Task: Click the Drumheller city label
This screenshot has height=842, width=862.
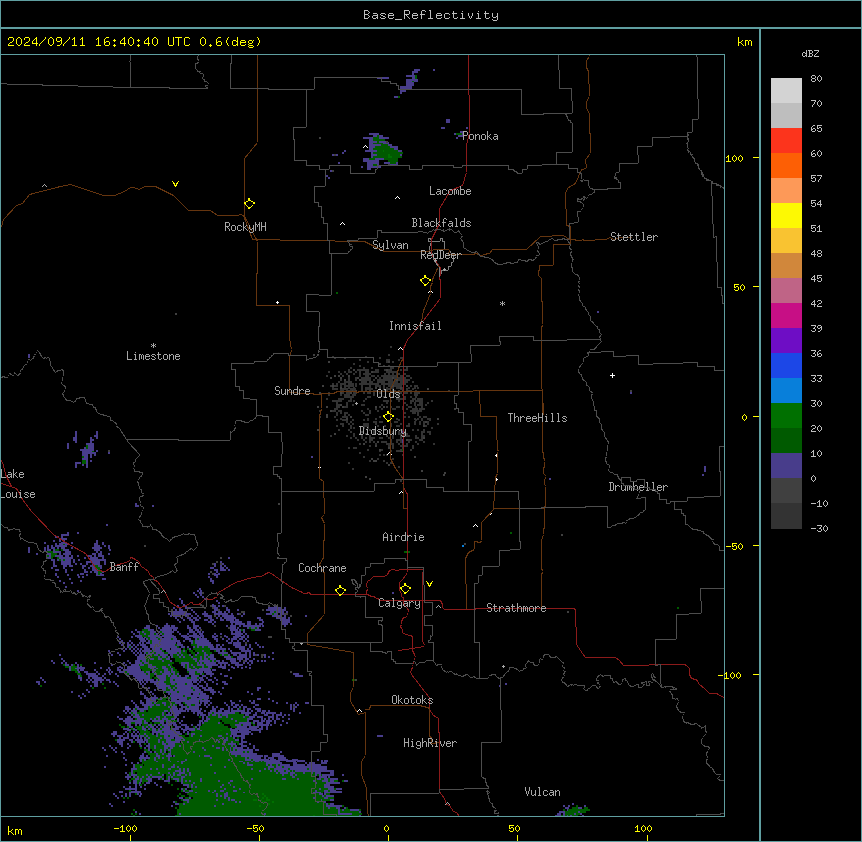Action: point(638,487)
